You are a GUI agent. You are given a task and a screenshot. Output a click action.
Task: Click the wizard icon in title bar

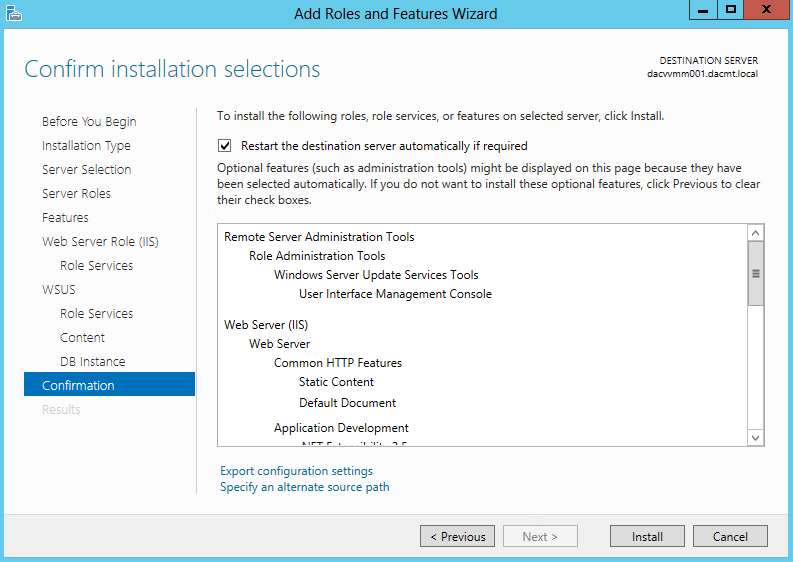click(x=14, y=13)
